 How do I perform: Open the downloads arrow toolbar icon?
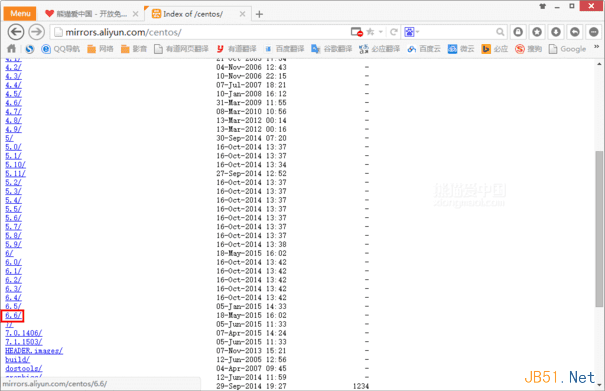click(556, 32)
